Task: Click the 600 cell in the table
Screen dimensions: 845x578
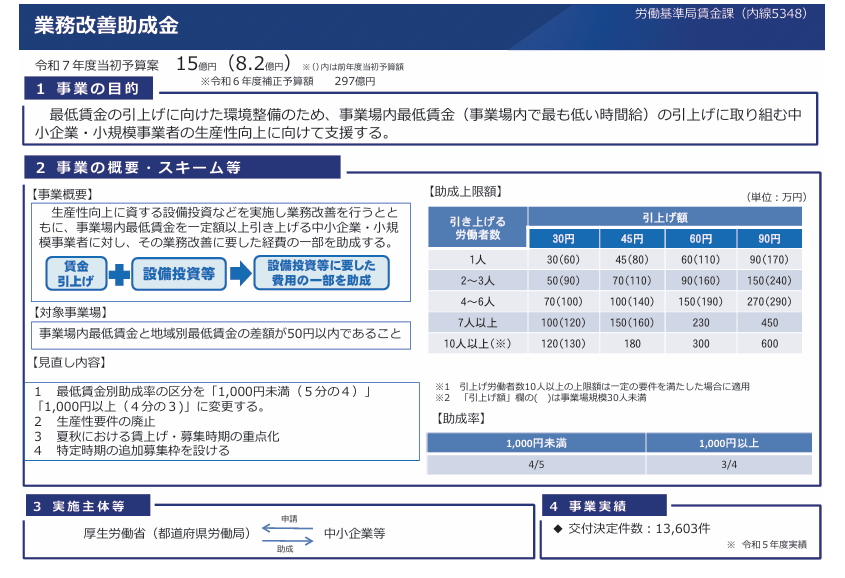Action: [x=768, y=343]
